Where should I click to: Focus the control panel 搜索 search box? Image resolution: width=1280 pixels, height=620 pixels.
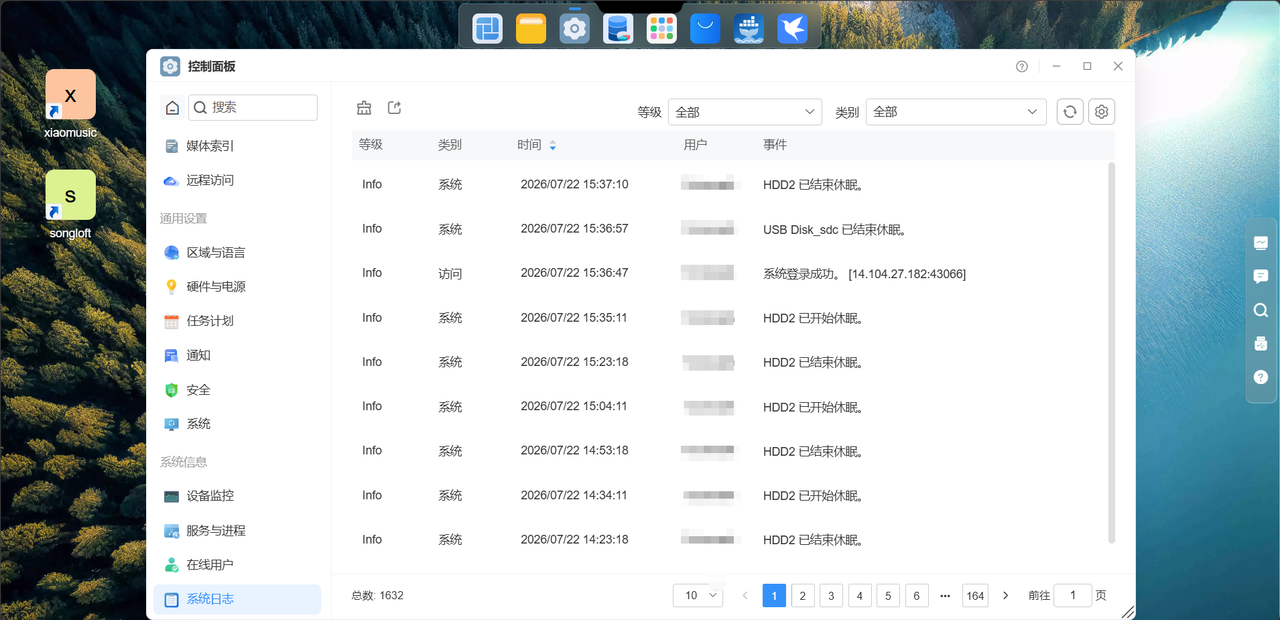click(253, 107)
